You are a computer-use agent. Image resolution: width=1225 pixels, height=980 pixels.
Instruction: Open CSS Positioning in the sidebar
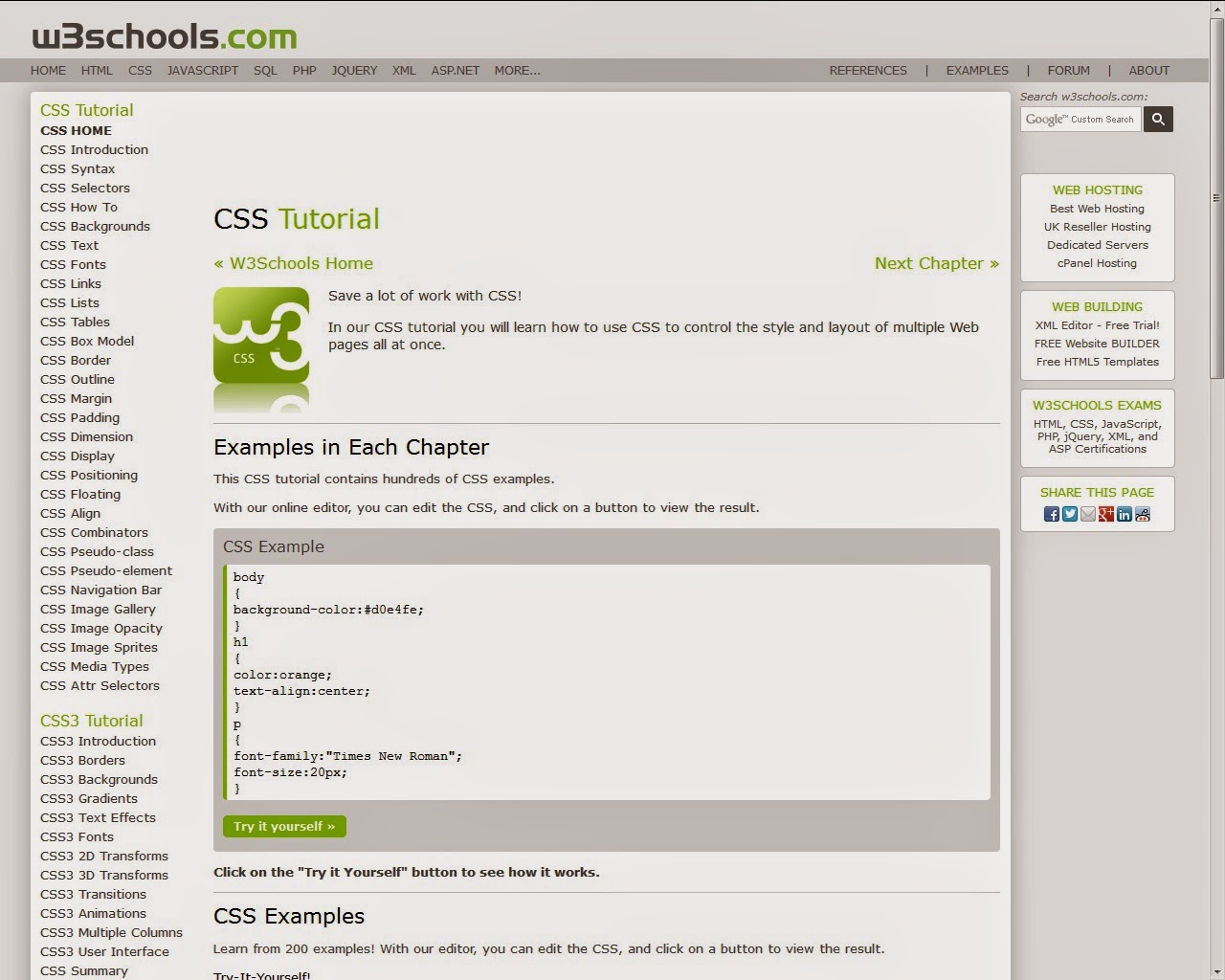(89, 475)
